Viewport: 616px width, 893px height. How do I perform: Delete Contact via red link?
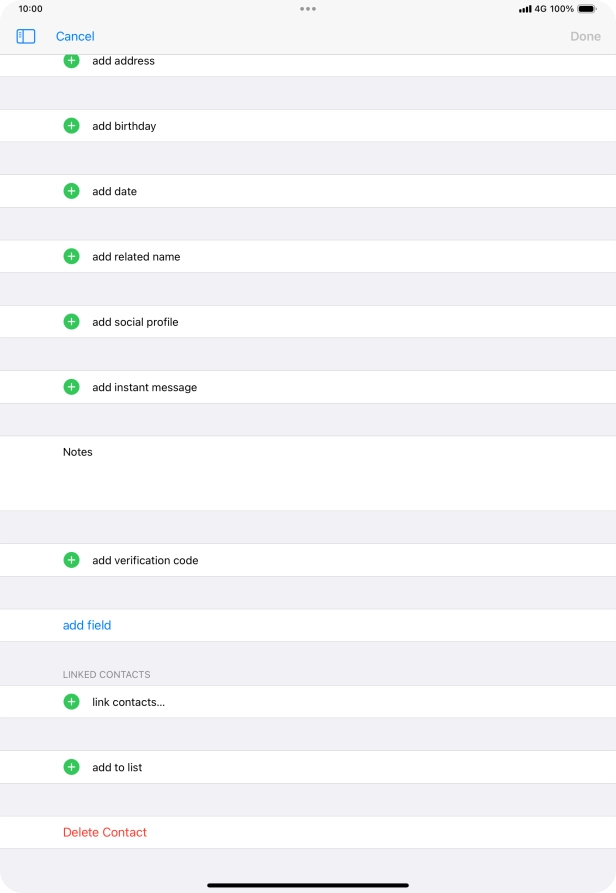(105, 832)
